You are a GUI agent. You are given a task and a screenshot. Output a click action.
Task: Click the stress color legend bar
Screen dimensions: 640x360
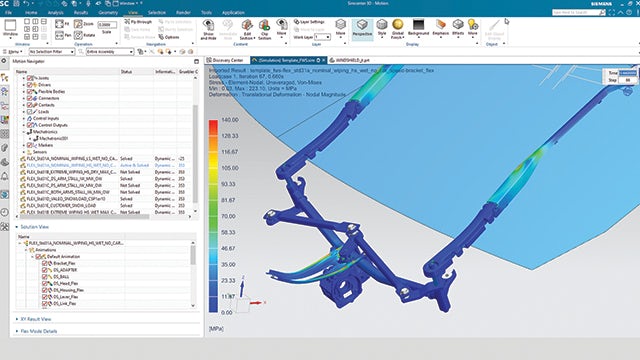click(x=213, y=216)
